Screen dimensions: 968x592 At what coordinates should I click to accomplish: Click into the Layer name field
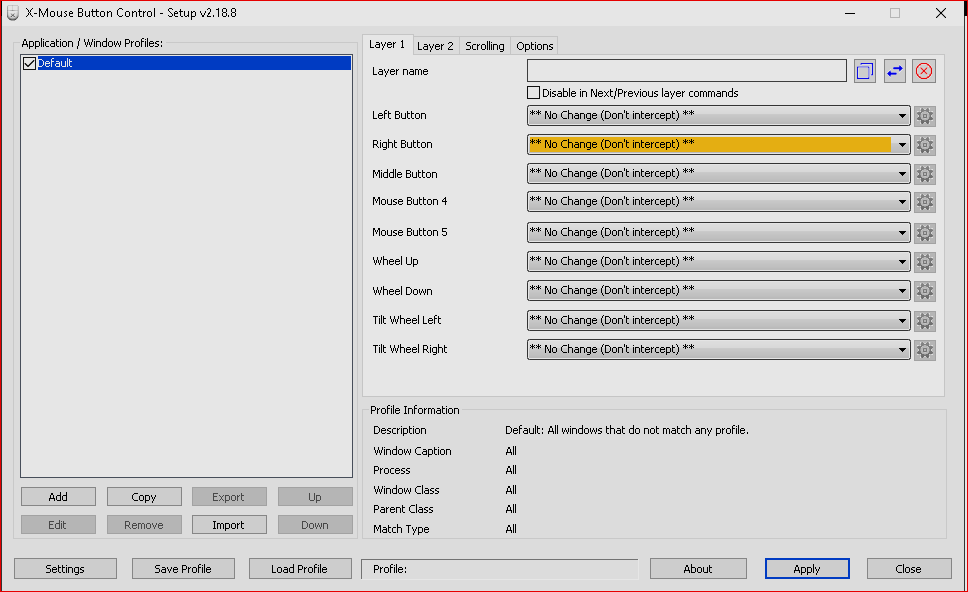point(686,71)
